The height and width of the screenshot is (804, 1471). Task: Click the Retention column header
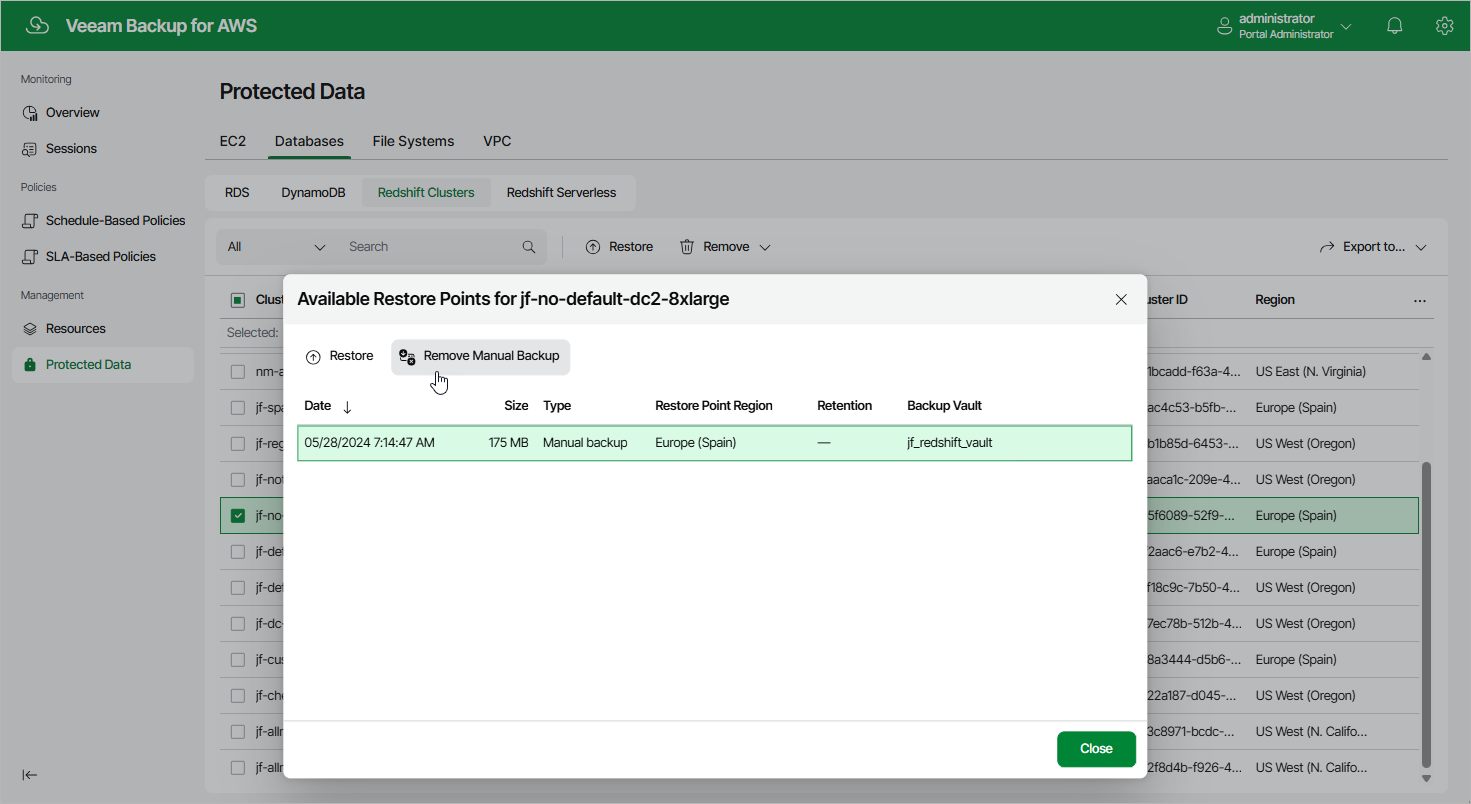click(844, 406)
